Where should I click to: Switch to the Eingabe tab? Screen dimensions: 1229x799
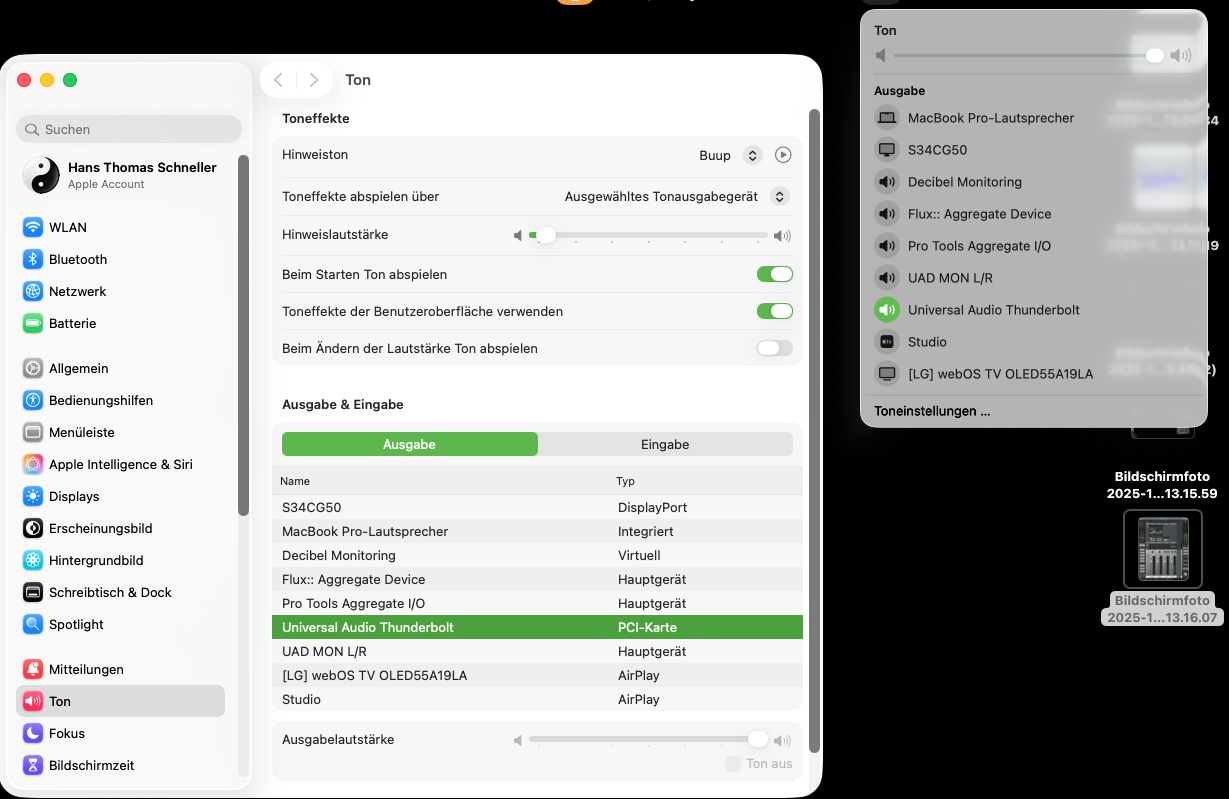click(x=665, y=444)
